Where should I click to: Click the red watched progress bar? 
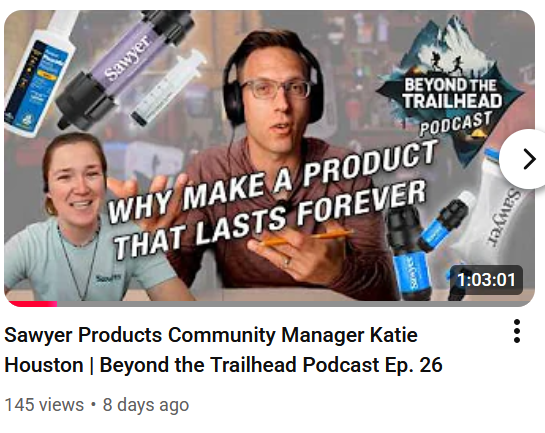tap(33, 304)
